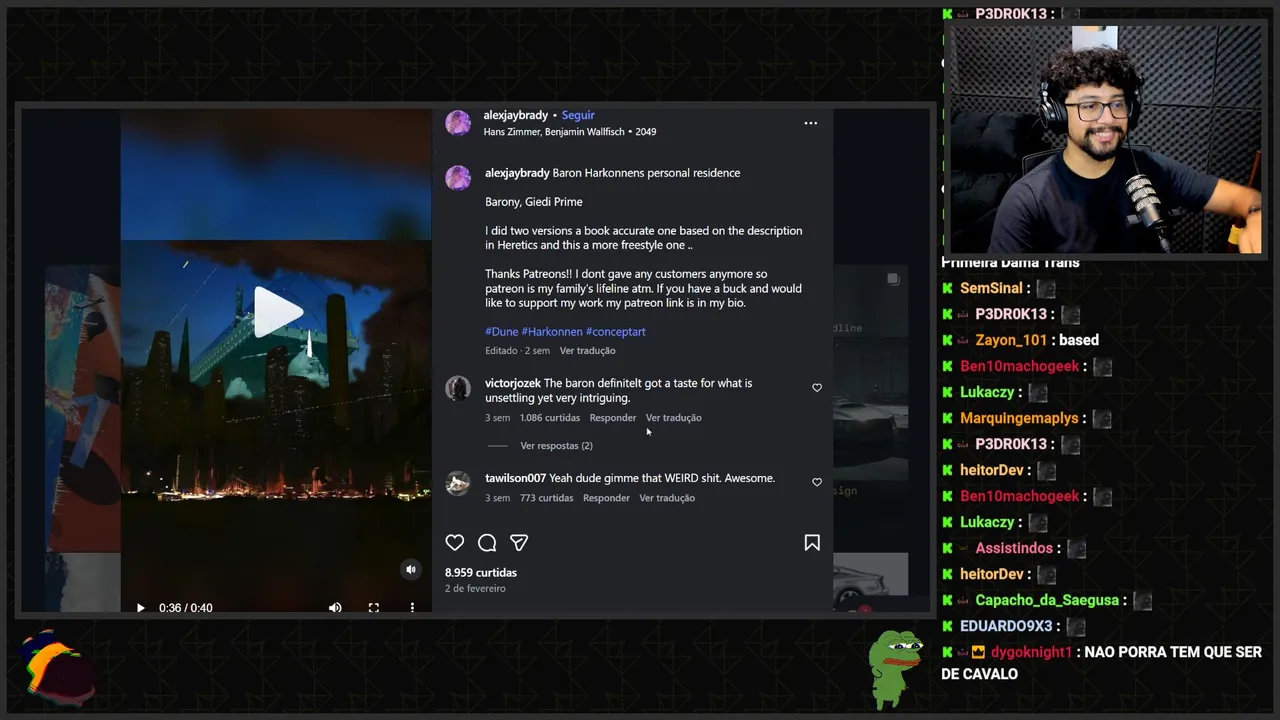
Task: Open the #Harkonnen hashtag
Action: (551, 332)
